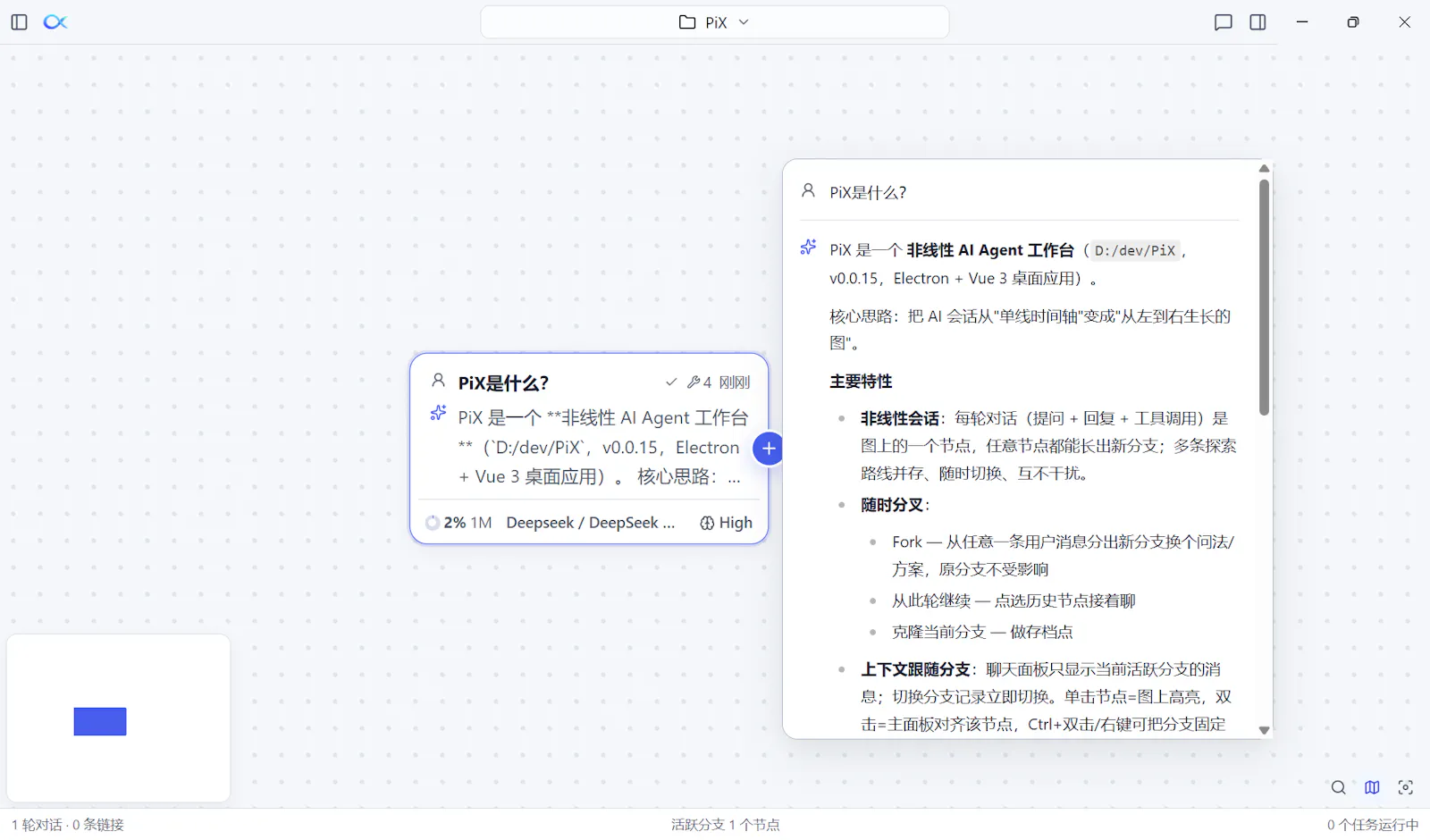Click the search magnifier icon on canvas
This screenshot has width=1430, height=840.
point(1338,787)
